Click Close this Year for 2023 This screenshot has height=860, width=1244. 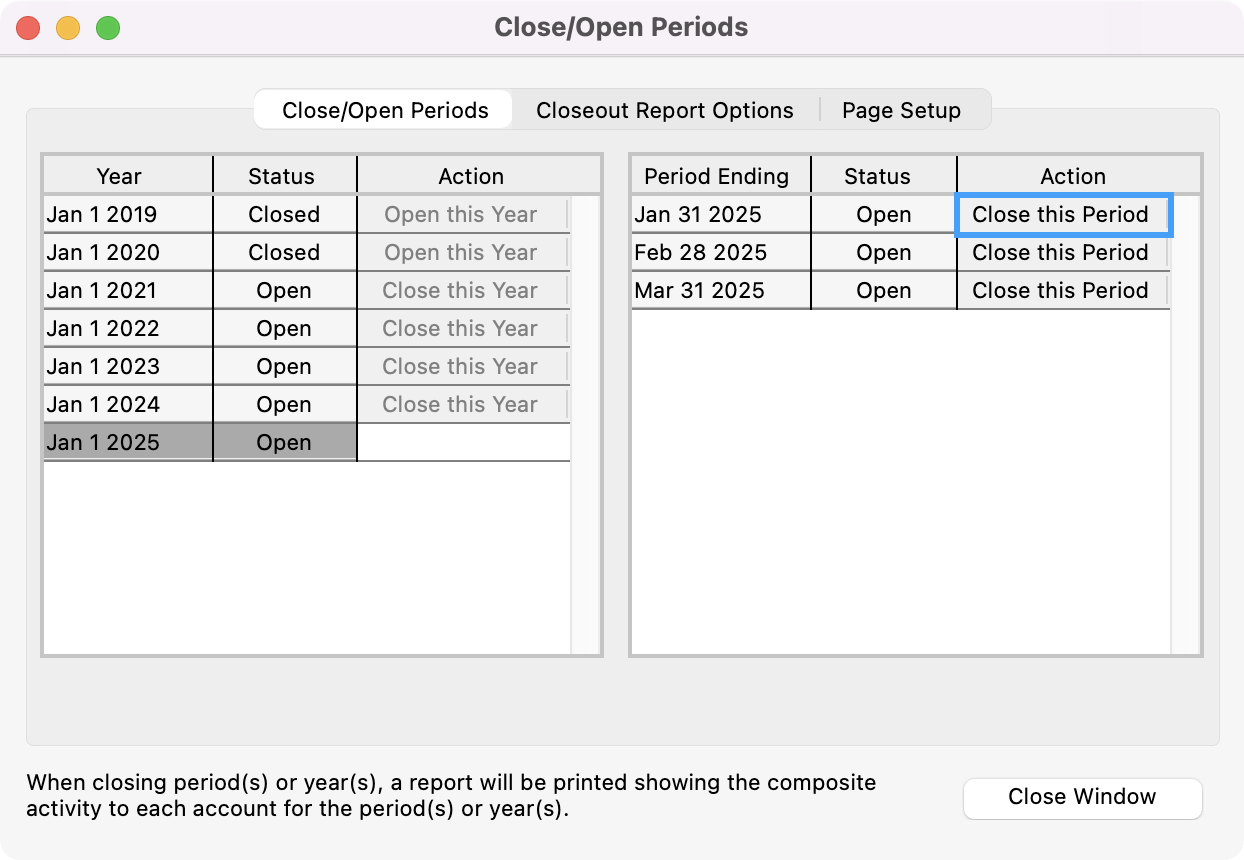pos(461,367)
